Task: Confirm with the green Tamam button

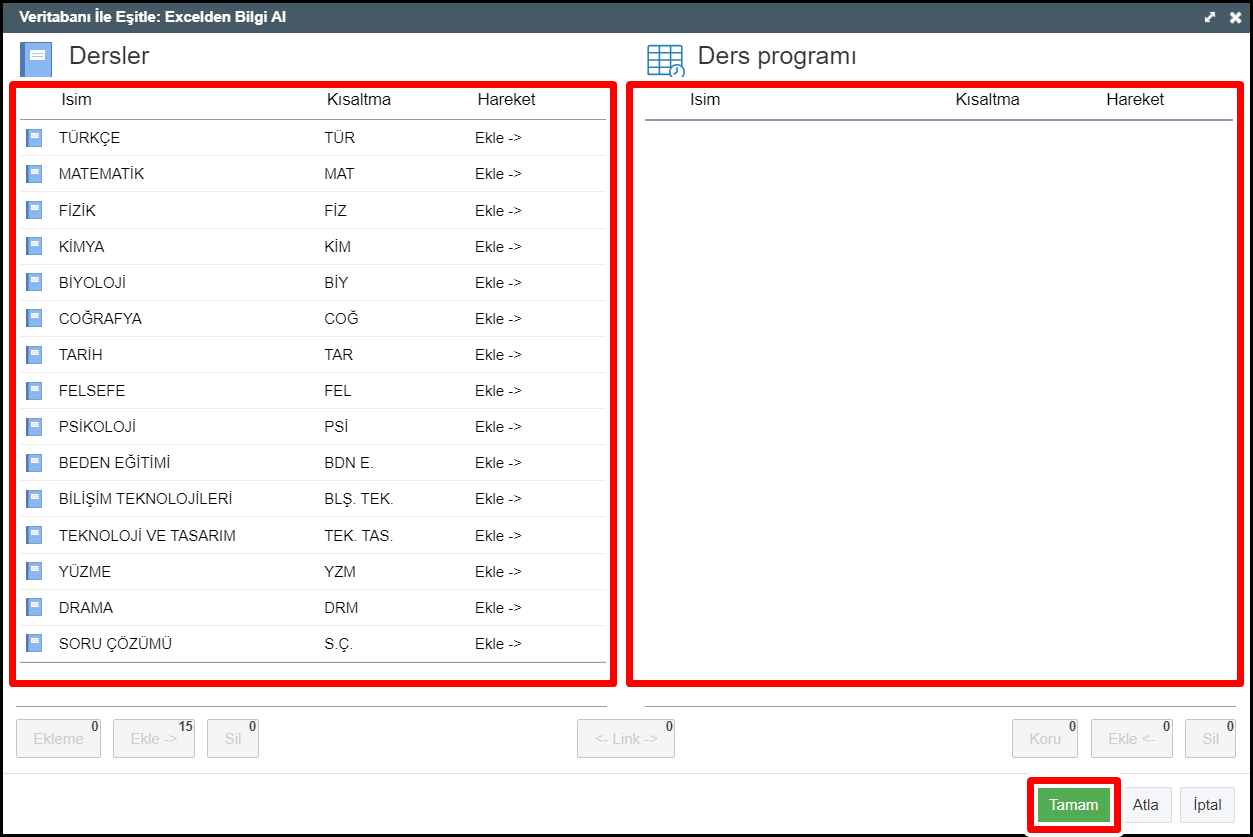Action: click(x=1074, y=805)
